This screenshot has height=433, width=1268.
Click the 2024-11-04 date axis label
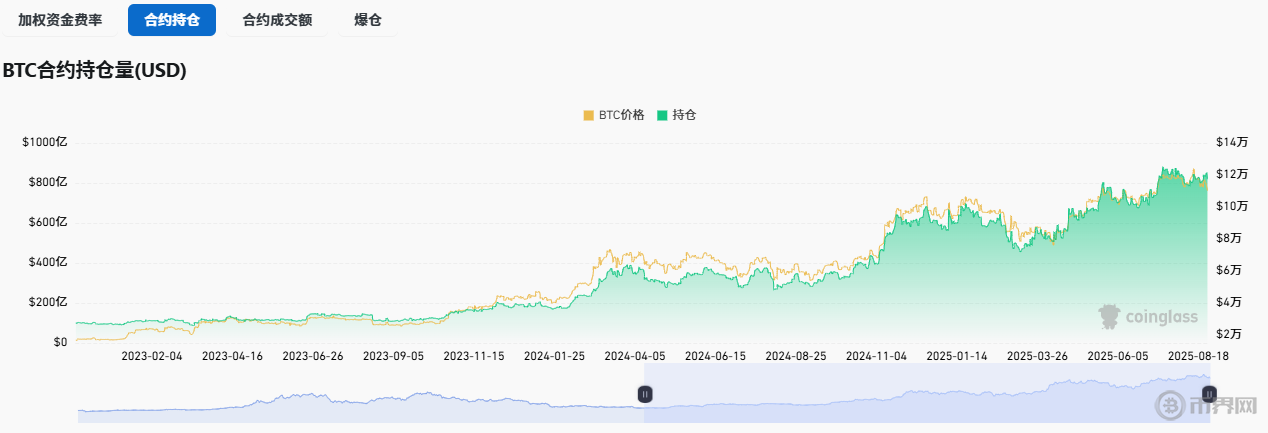click(x=875, y=356)
